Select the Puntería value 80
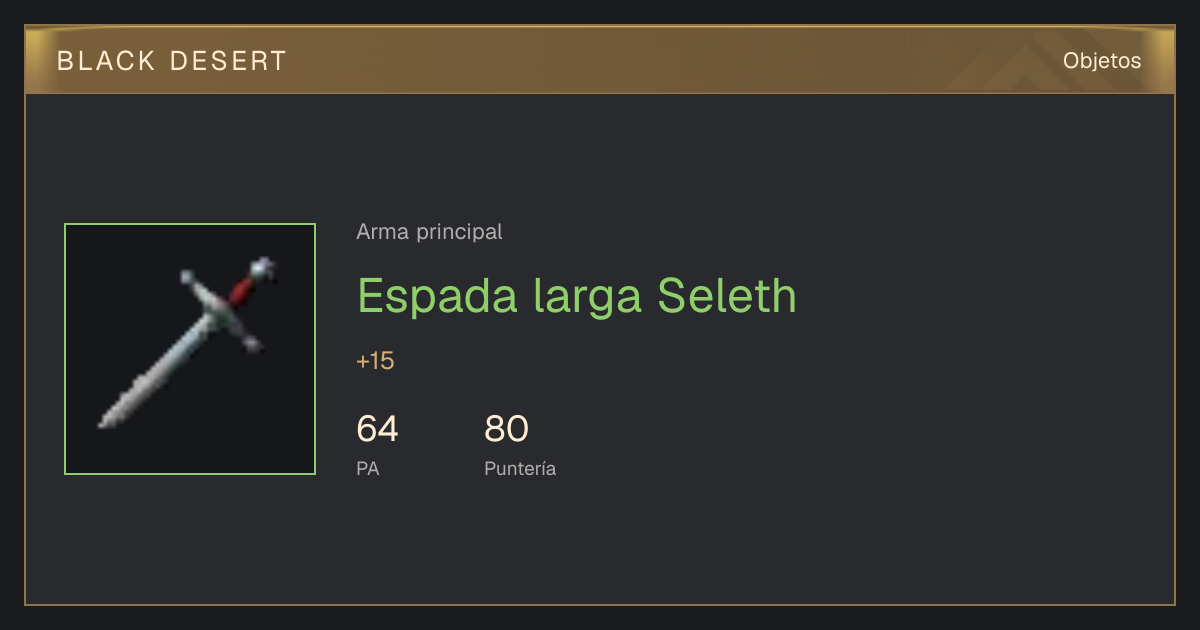The width and height of the screenshot is (1200, 630). click(x=506, y=429)
